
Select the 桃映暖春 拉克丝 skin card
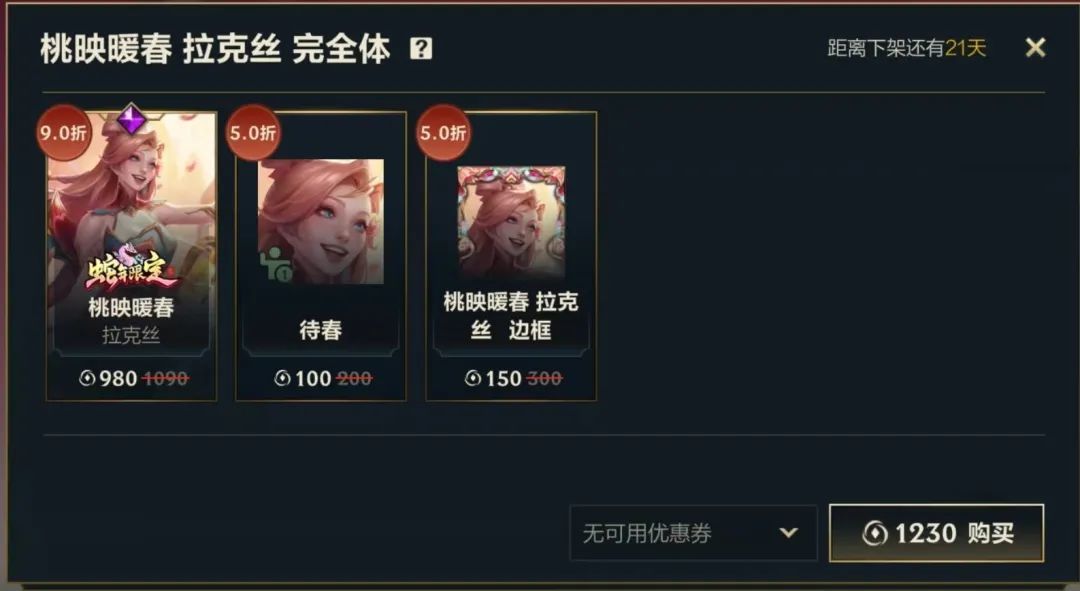[x=132, y=256]
